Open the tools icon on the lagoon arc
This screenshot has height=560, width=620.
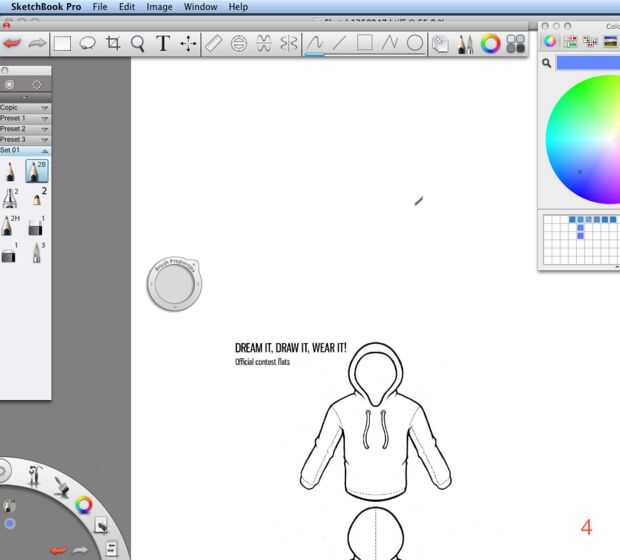tap(34, 475)
